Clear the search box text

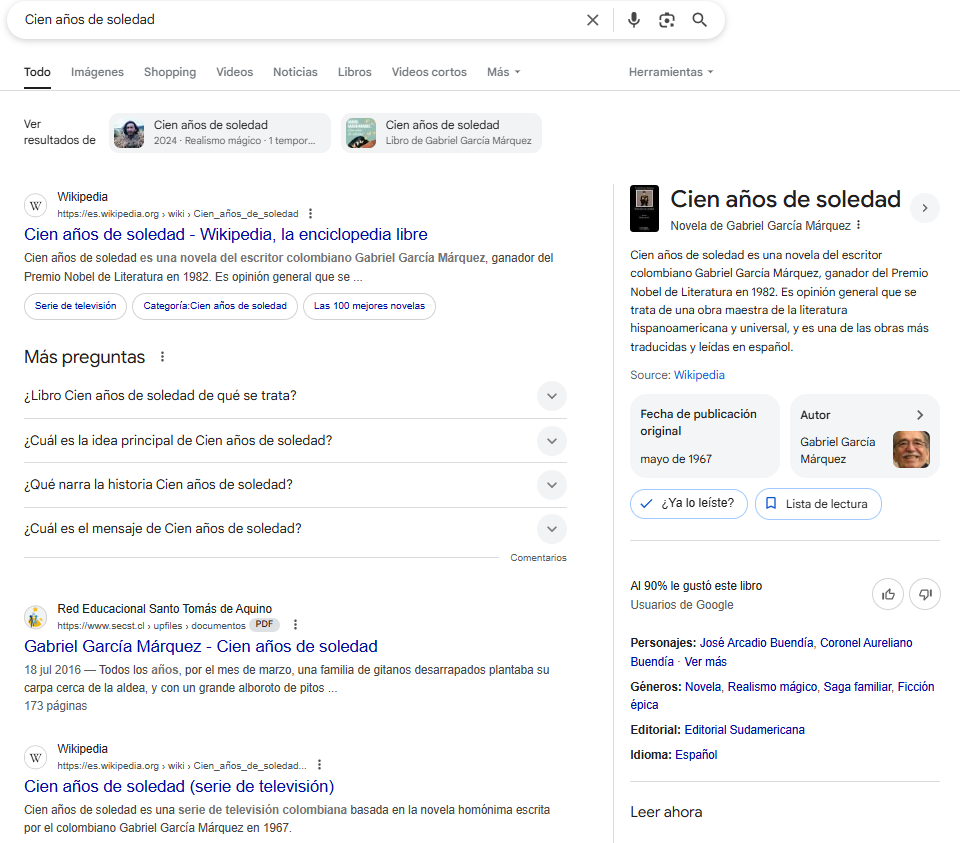pos(592,20)
